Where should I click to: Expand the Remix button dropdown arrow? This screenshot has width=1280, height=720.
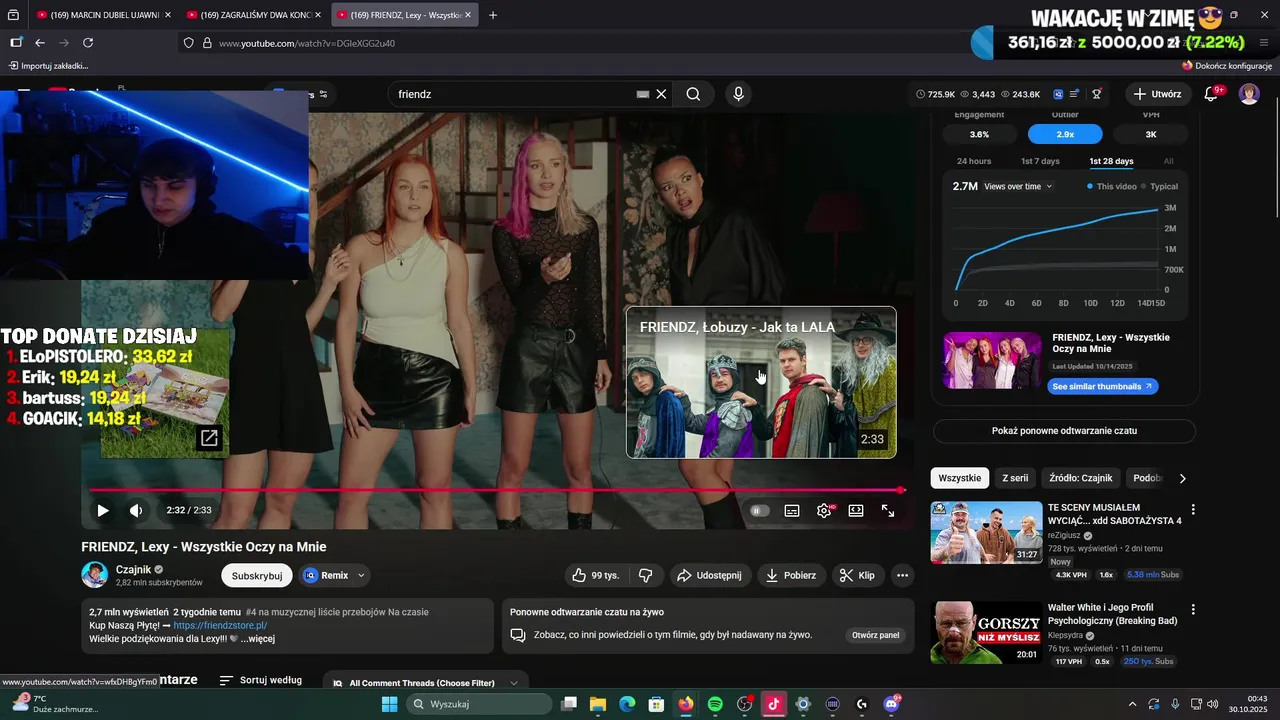tap(361, 576)
